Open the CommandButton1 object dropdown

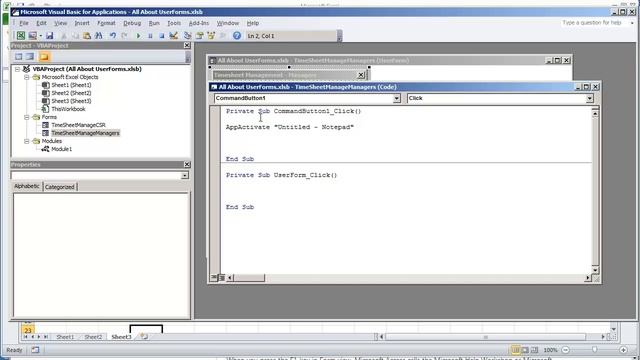396,98
